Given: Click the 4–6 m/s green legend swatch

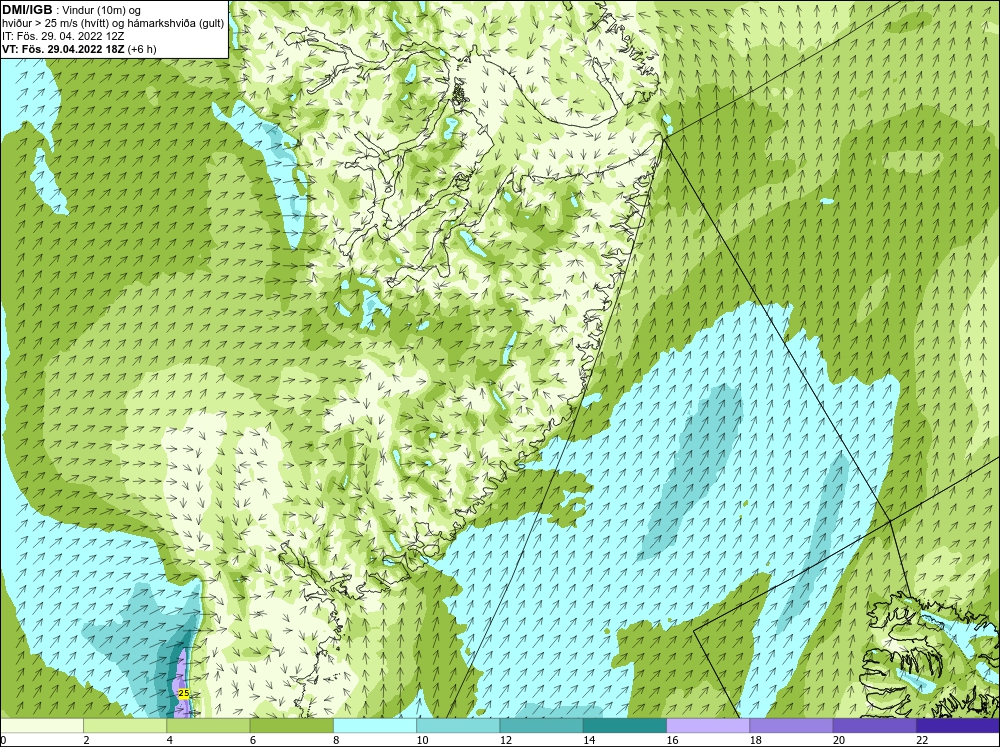Looking at the screenshot, I should [209, 725].
